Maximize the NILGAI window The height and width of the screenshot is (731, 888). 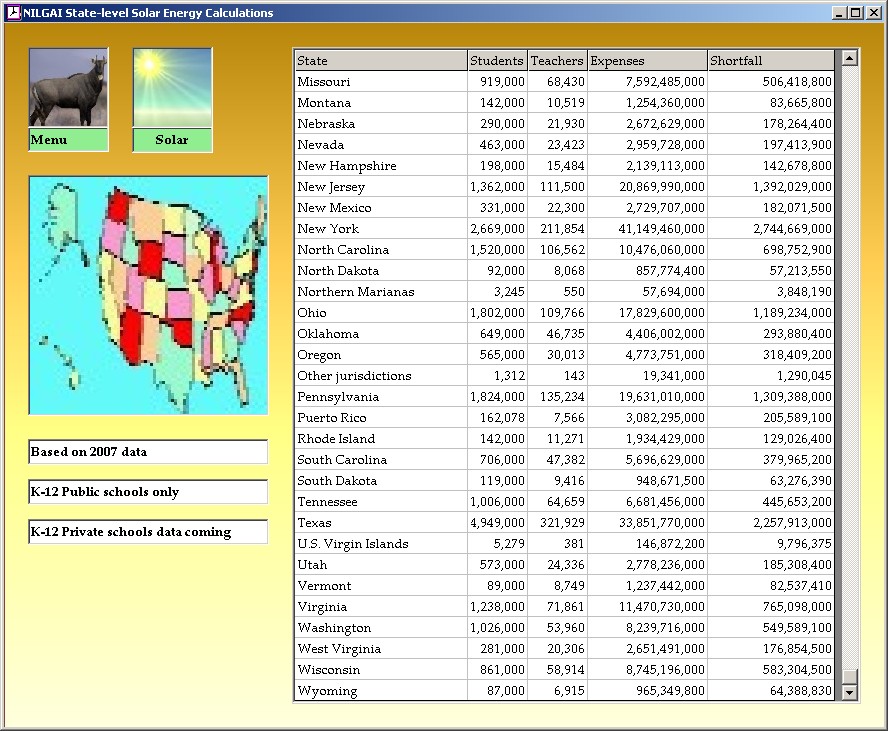pyautogui.click(x=855, y=13)
